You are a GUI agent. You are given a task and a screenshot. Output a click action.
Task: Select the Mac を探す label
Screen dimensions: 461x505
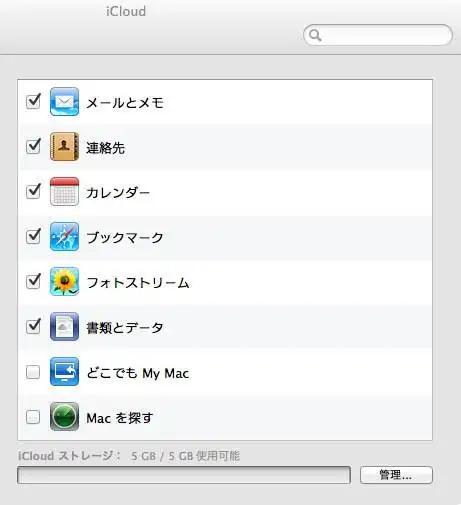point(120,418)
